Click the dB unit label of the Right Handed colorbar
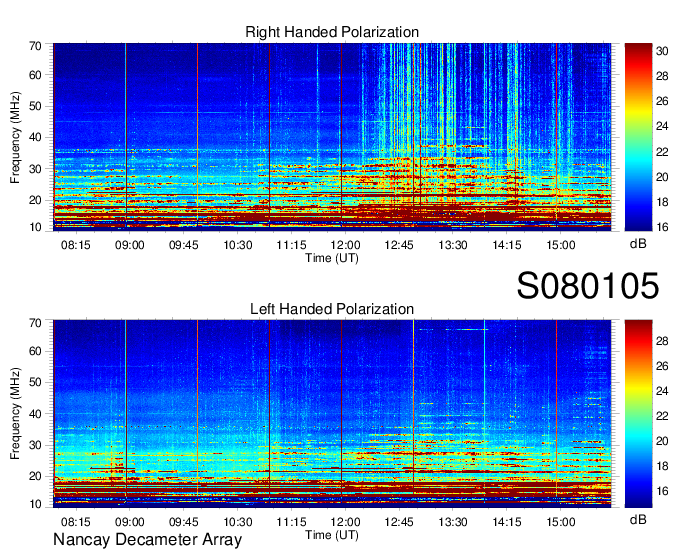 (x=638, y=244)
